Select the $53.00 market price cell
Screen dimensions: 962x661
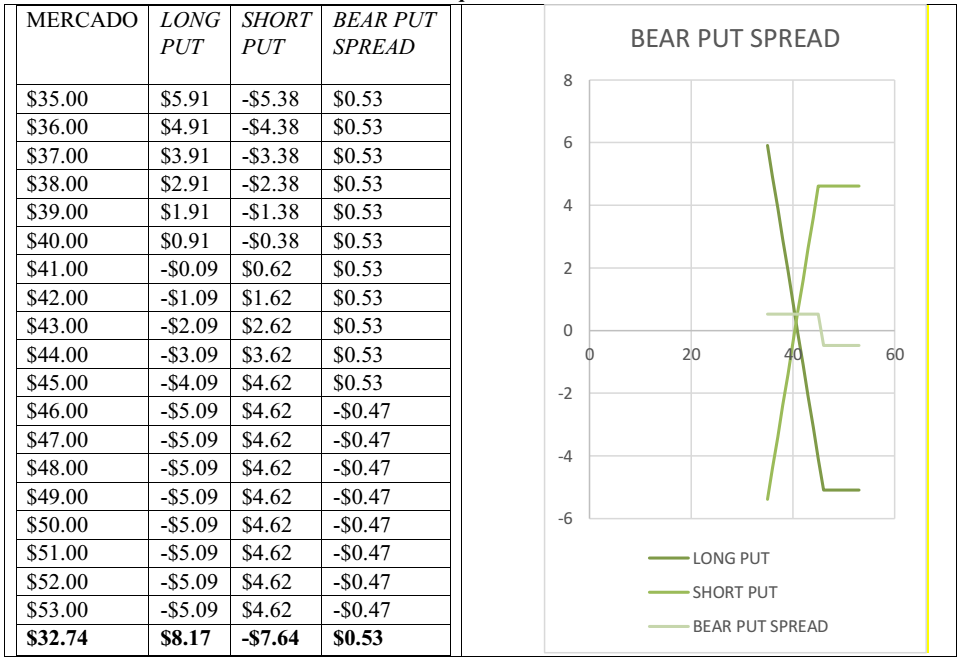[x=57, y=610]
